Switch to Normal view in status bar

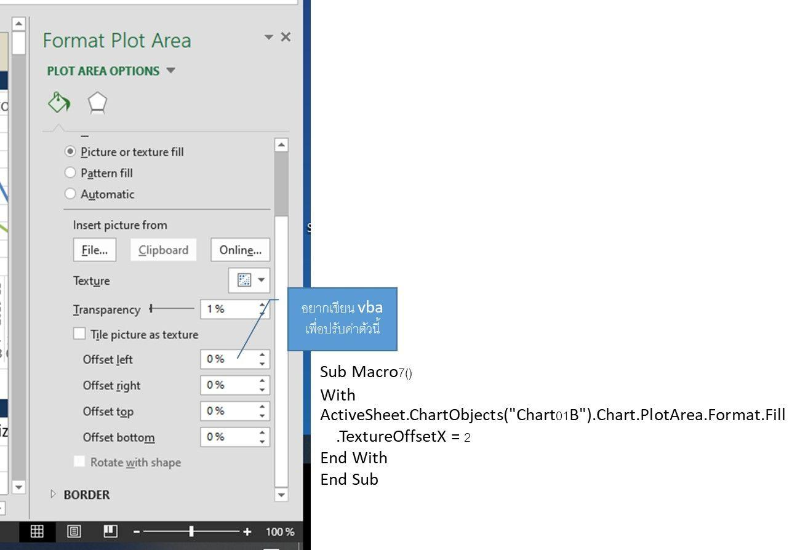(37, 531)
